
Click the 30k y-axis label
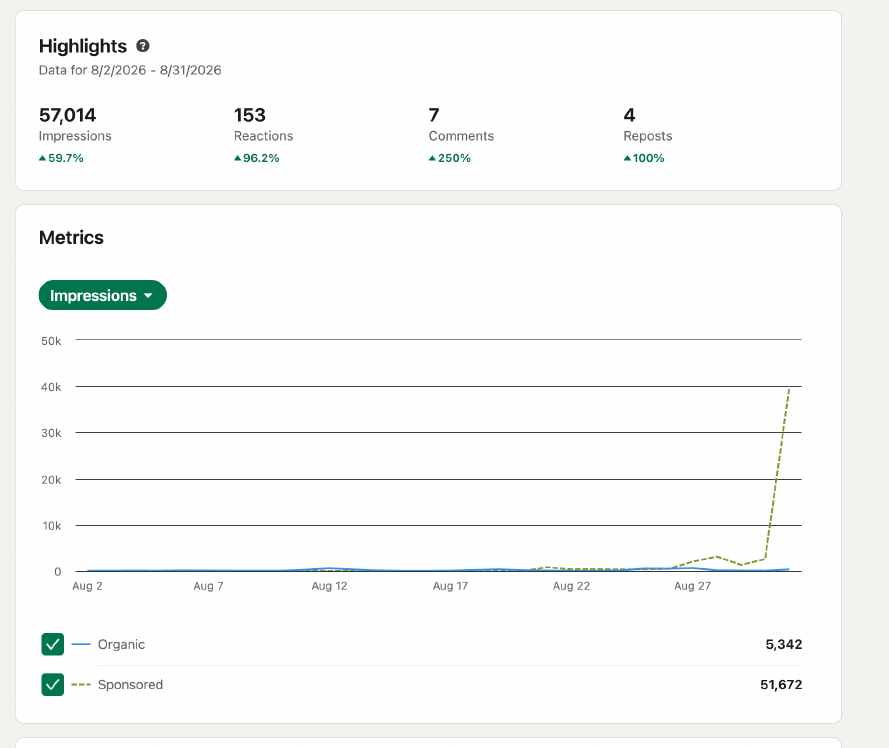pos(51,433)
